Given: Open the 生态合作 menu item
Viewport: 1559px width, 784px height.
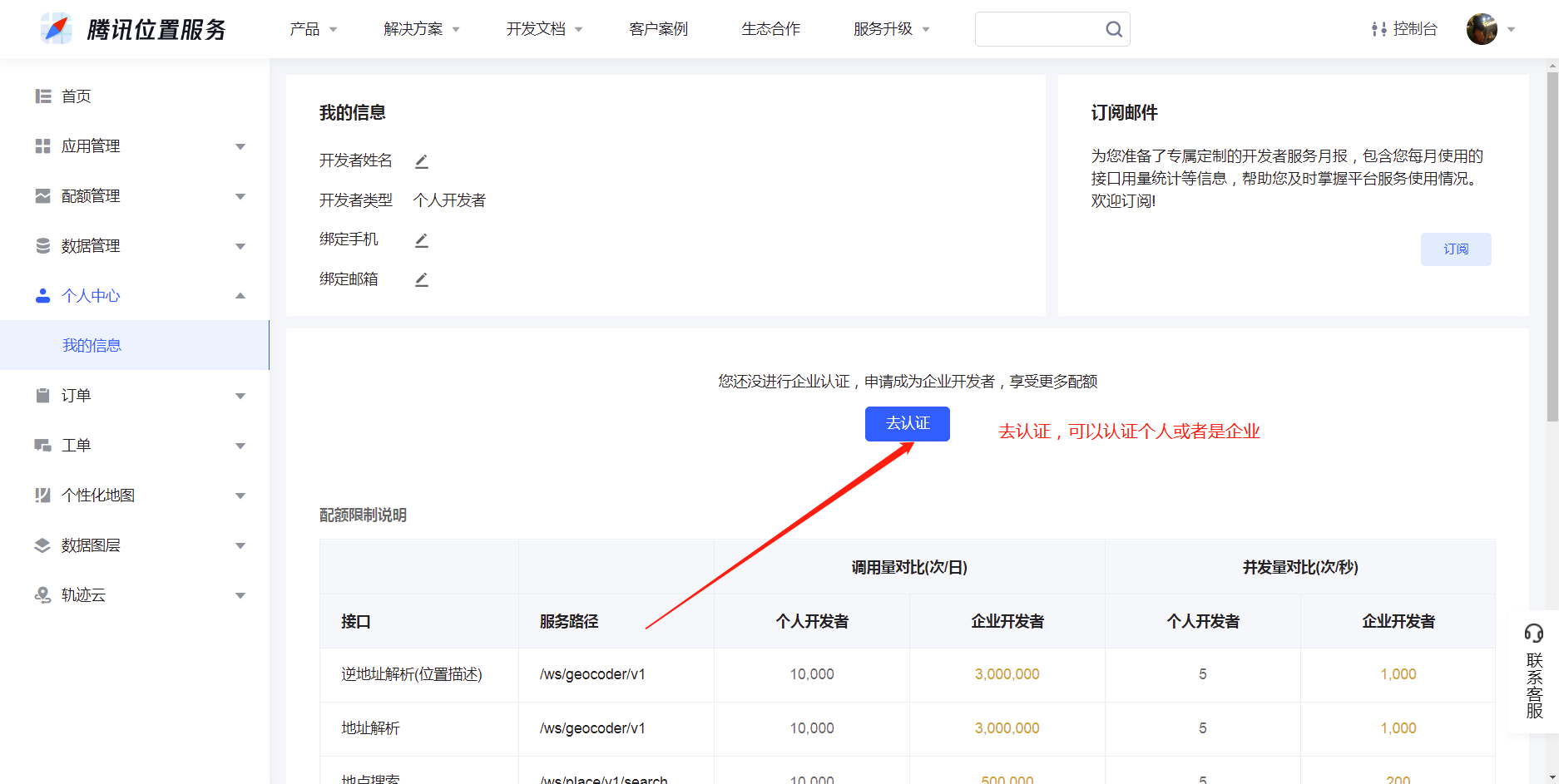Looking at the screenshot, I should [x=770, y=29].
